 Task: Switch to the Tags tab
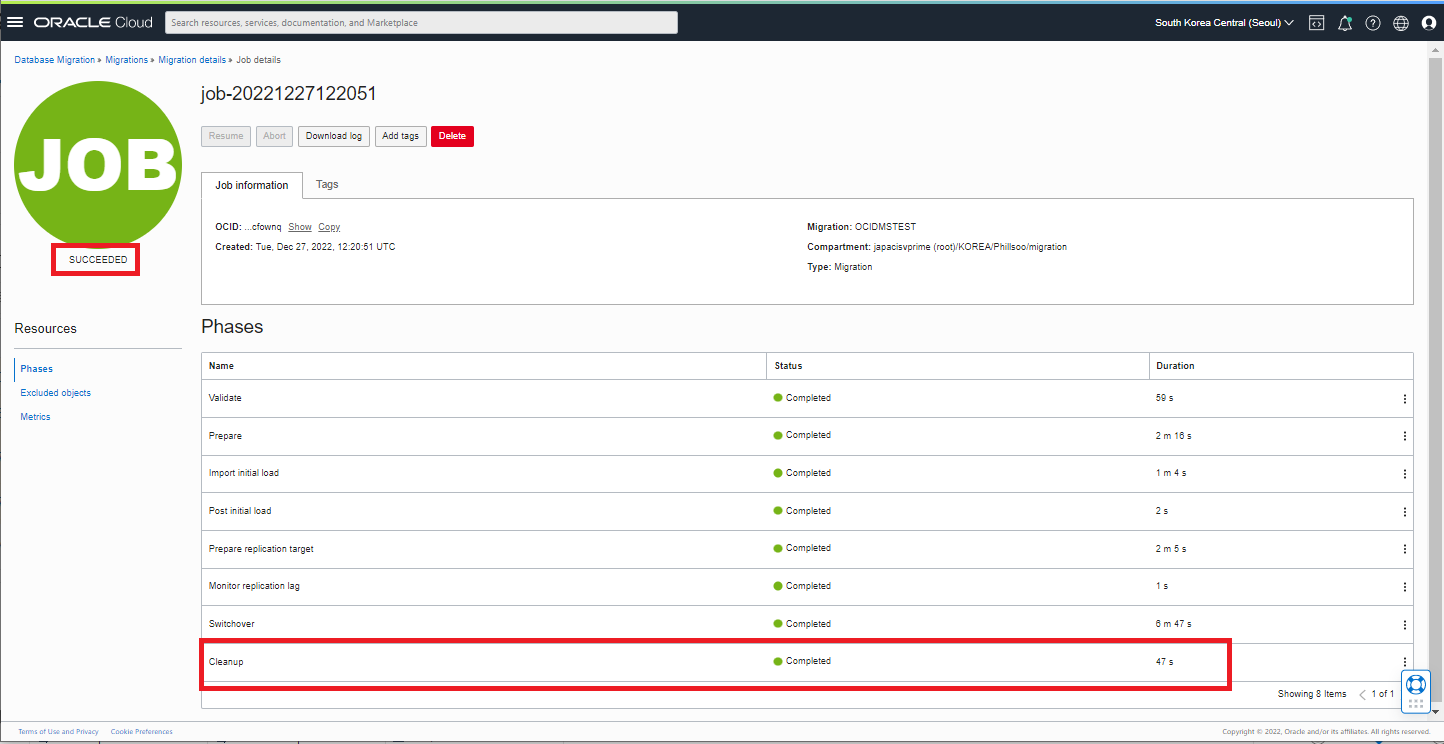pos(327,185)
